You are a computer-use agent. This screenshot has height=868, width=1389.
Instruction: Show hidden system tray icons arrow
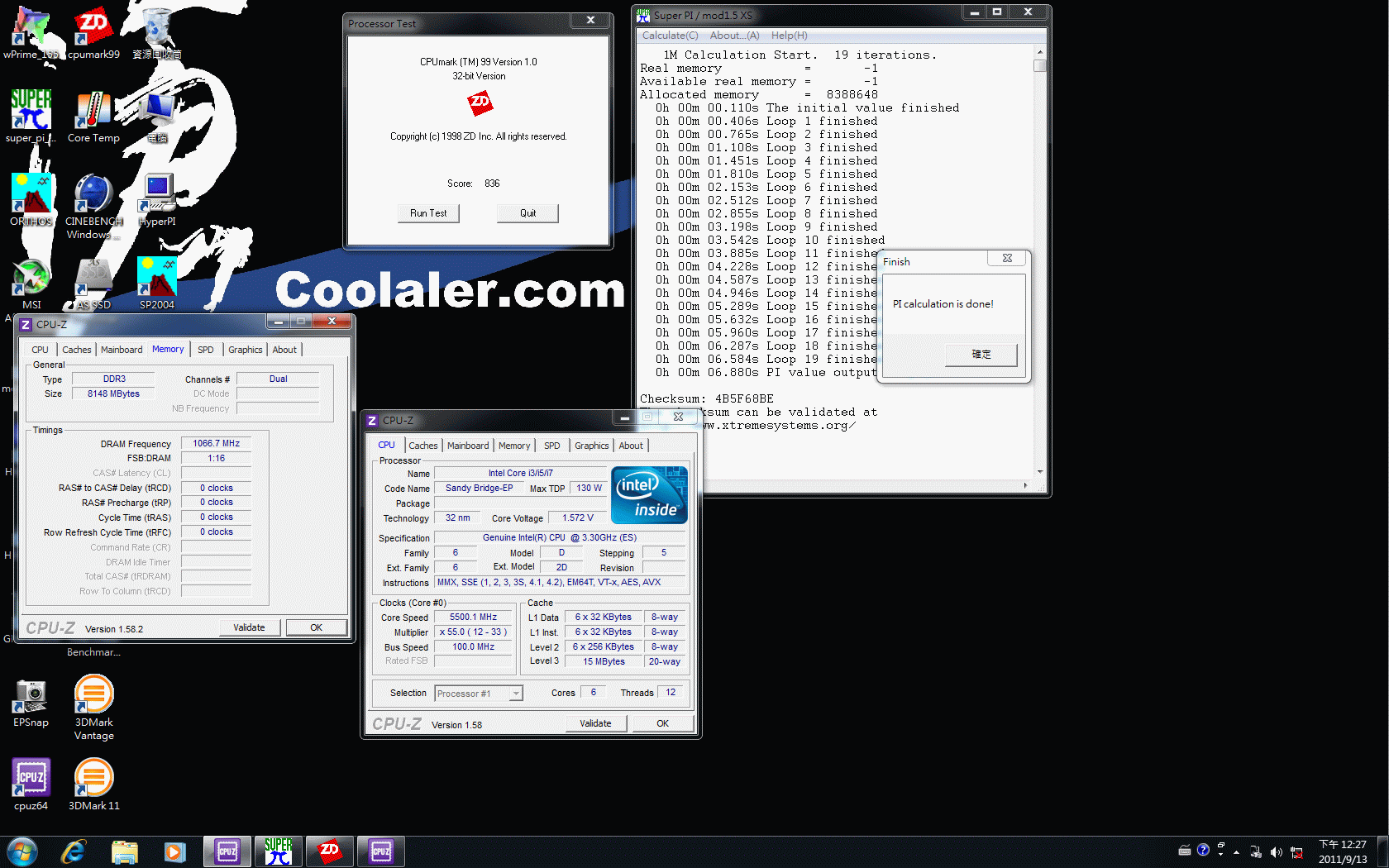[x=1236, y=851]
